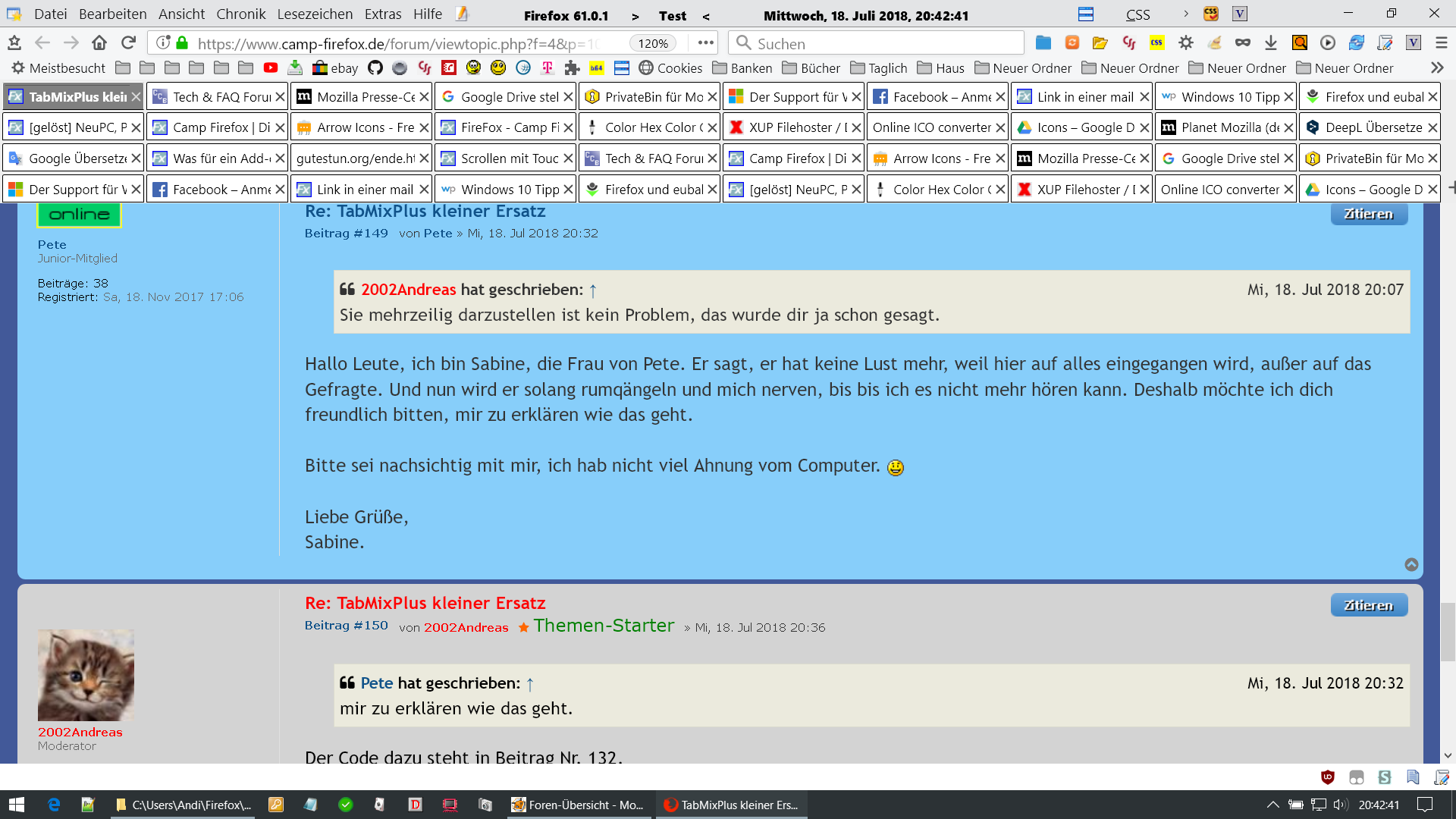Open the Firefox hamburger menu

pyautogui.click(x=1442, y=43)
